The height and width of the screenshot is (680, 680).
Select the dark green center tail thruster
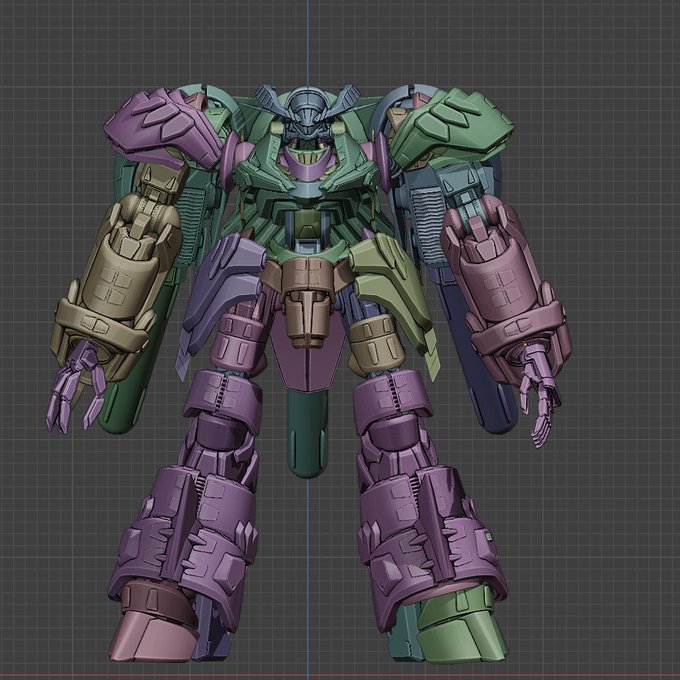coord(307,434)
